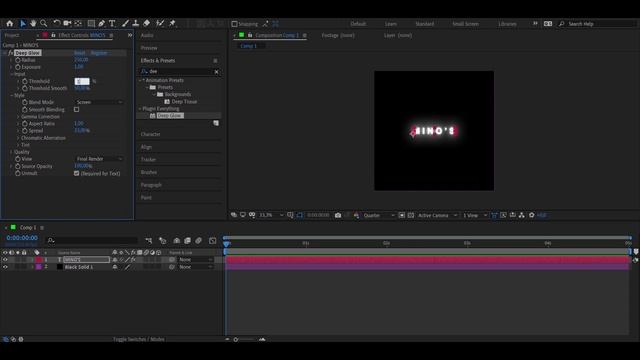Open the Quarter resolution dropdown

[x=379, y=215]
